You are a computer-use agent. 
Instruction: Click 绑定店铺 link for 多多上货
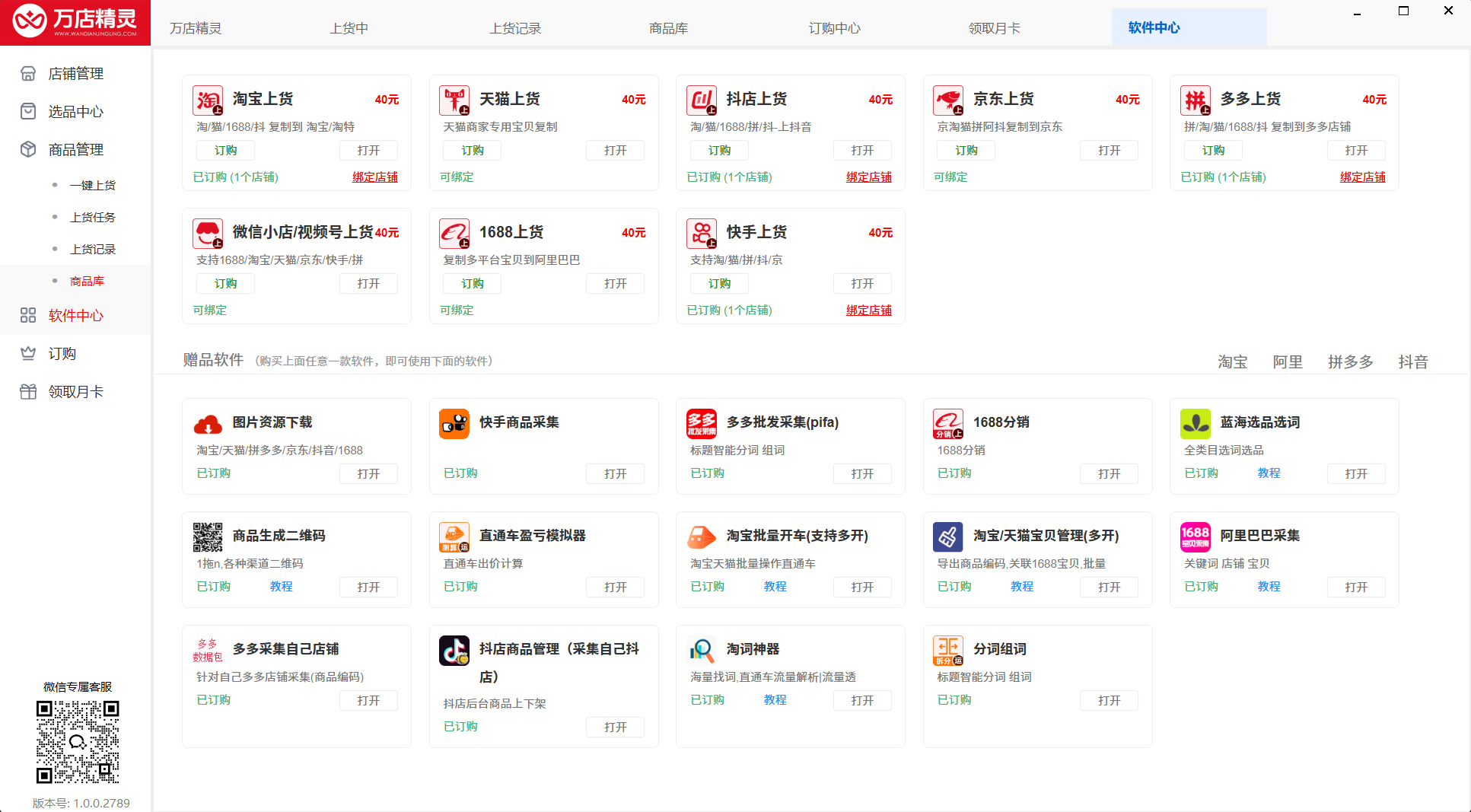[x=1362, y=177]
